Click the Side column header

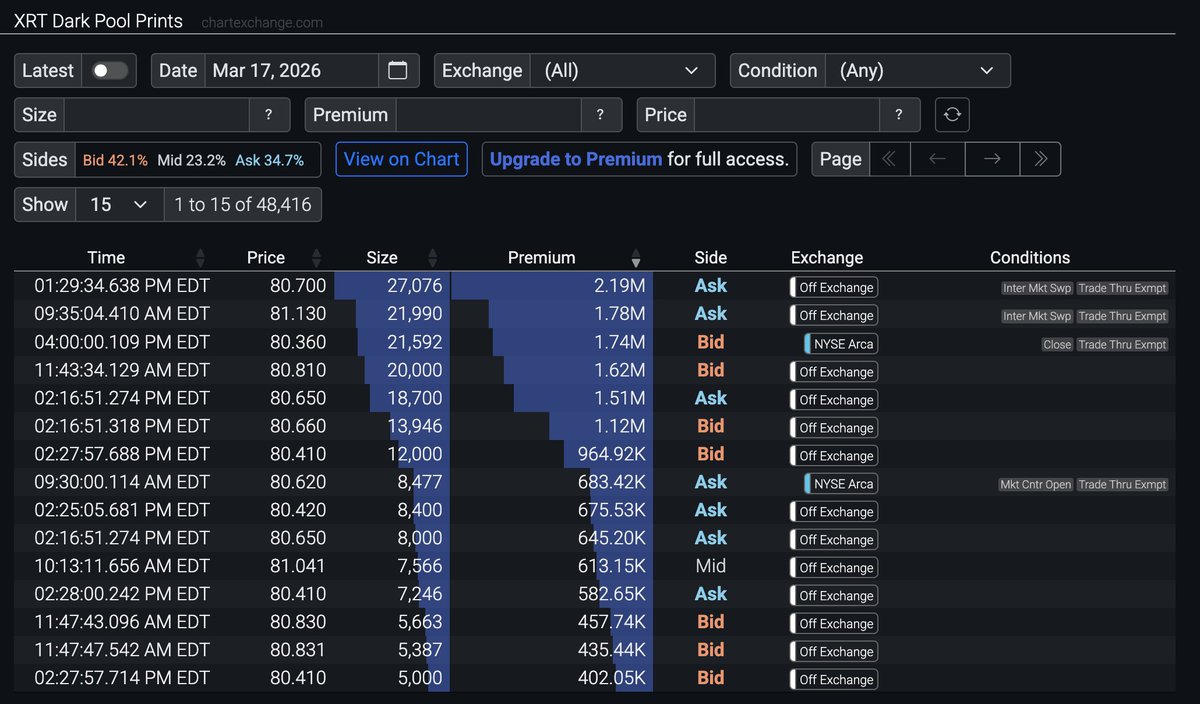[x=711, y=258]
